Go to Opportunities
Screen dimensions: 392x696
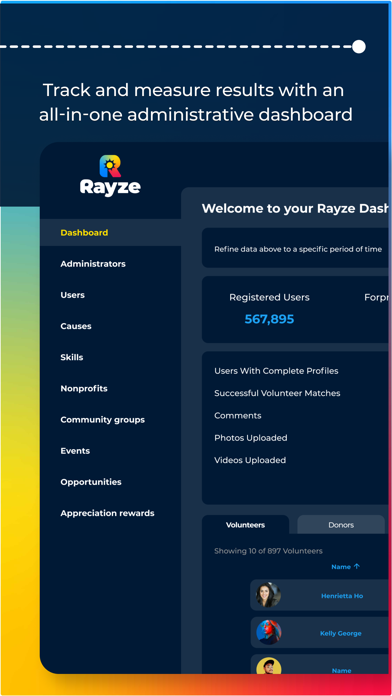(x=91, y=482)
